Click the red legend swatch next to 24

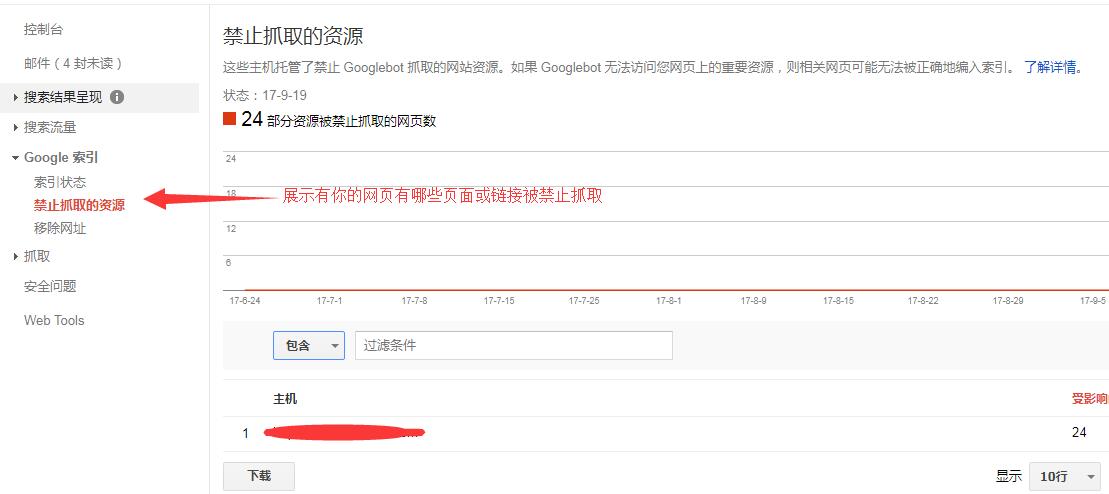click(x=229, y=119)
